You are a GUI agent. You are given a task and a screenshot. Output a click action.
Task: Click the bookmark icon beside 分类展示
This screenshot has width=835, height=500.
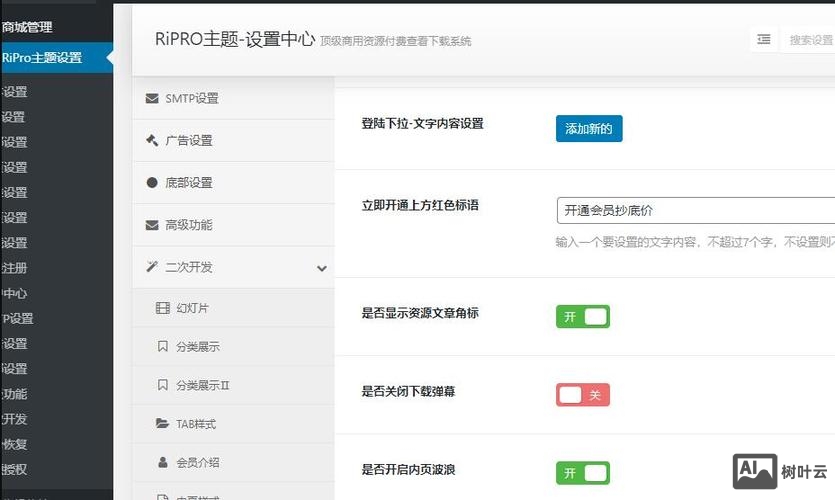pyautogui.click(x=162, y=347)
